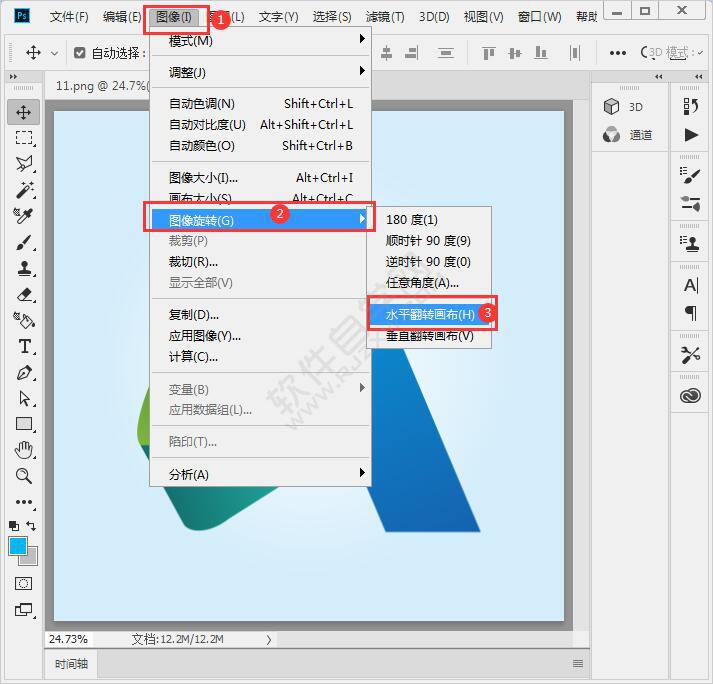
Task: Open the 选择(S) menu
Action: tap(332, 17)
